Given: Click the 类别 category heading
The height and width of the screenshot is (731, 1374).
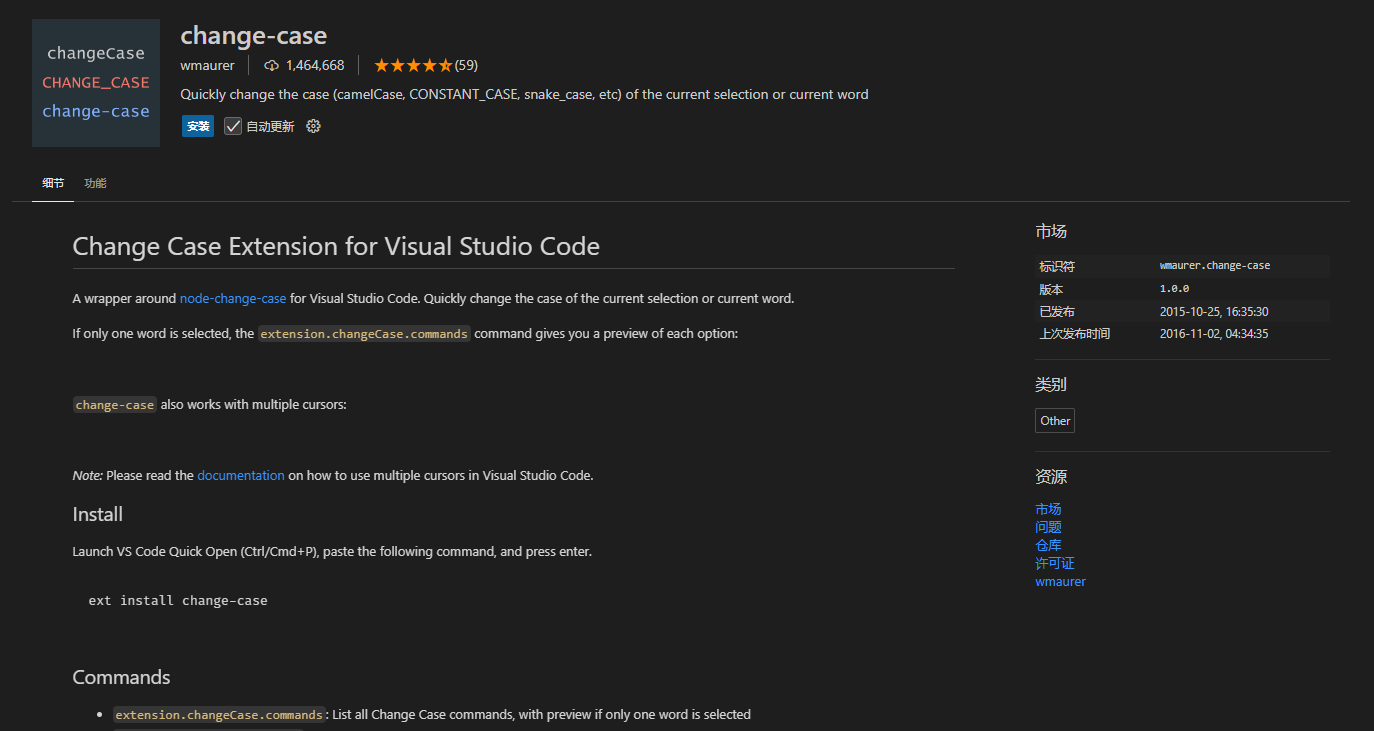Looking at the screenshot, I should [x=1051, y=385].
